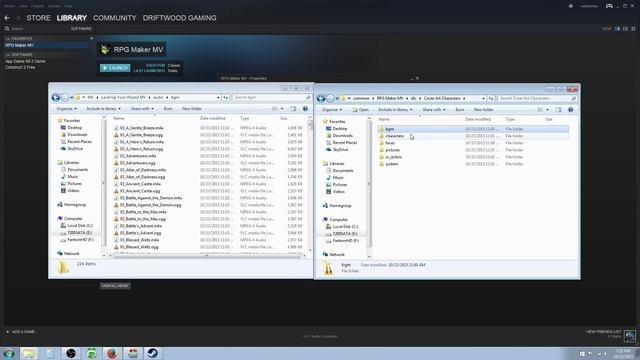Click the Windows Start orb
Viewport: 640px width, 360px height.
click(9, 353)
